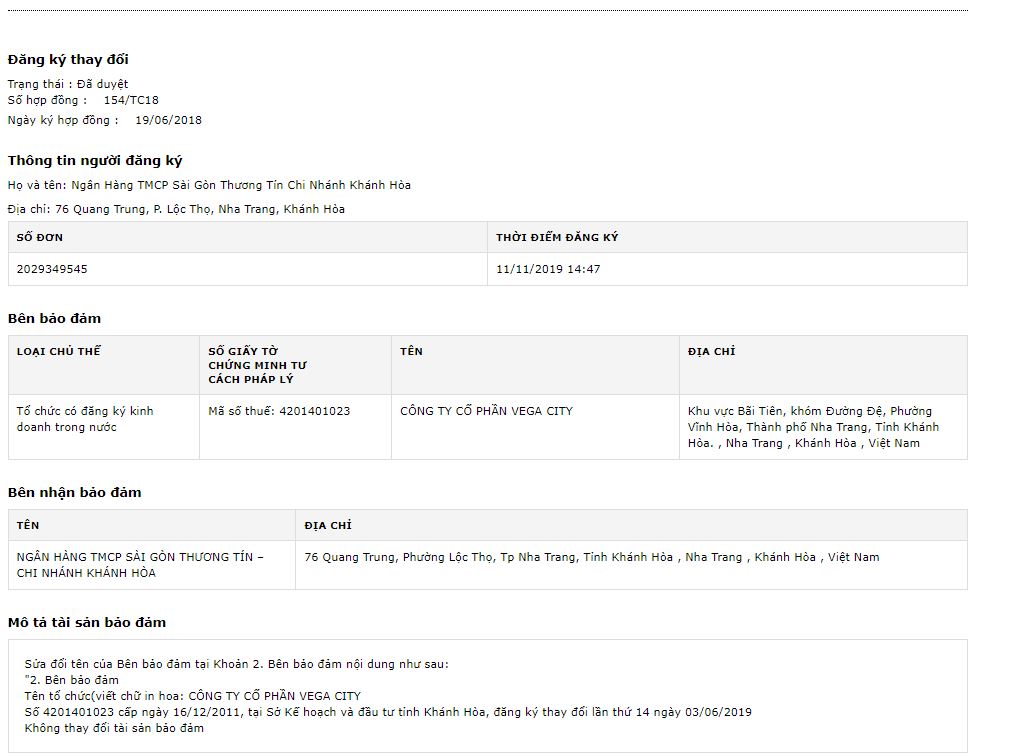Click the contract signing date 19/06/2018

pos(168,120)
